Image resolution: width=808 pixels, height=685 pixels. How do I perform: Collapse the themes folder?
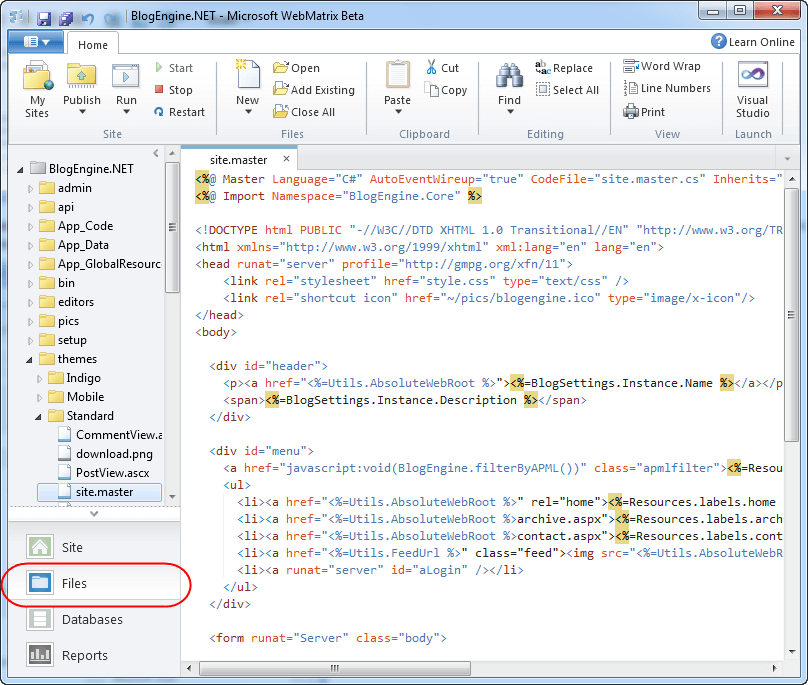click(29, 360)
